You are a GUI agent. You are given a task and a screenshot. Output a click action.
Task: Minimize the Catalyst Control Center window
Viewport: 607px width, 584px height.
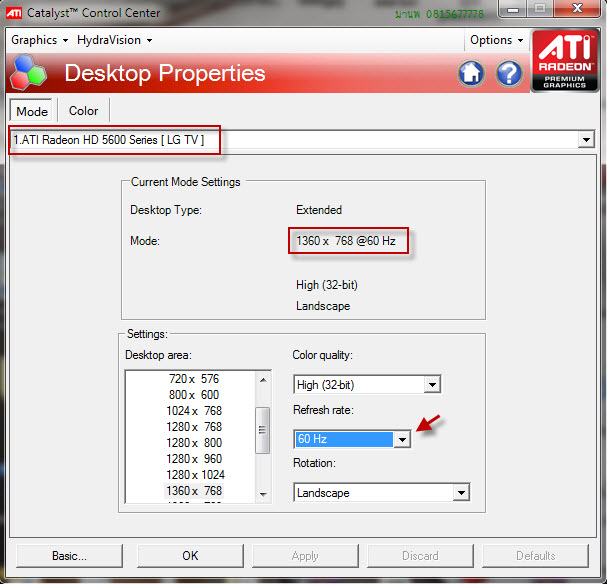[x=513, y=9]
